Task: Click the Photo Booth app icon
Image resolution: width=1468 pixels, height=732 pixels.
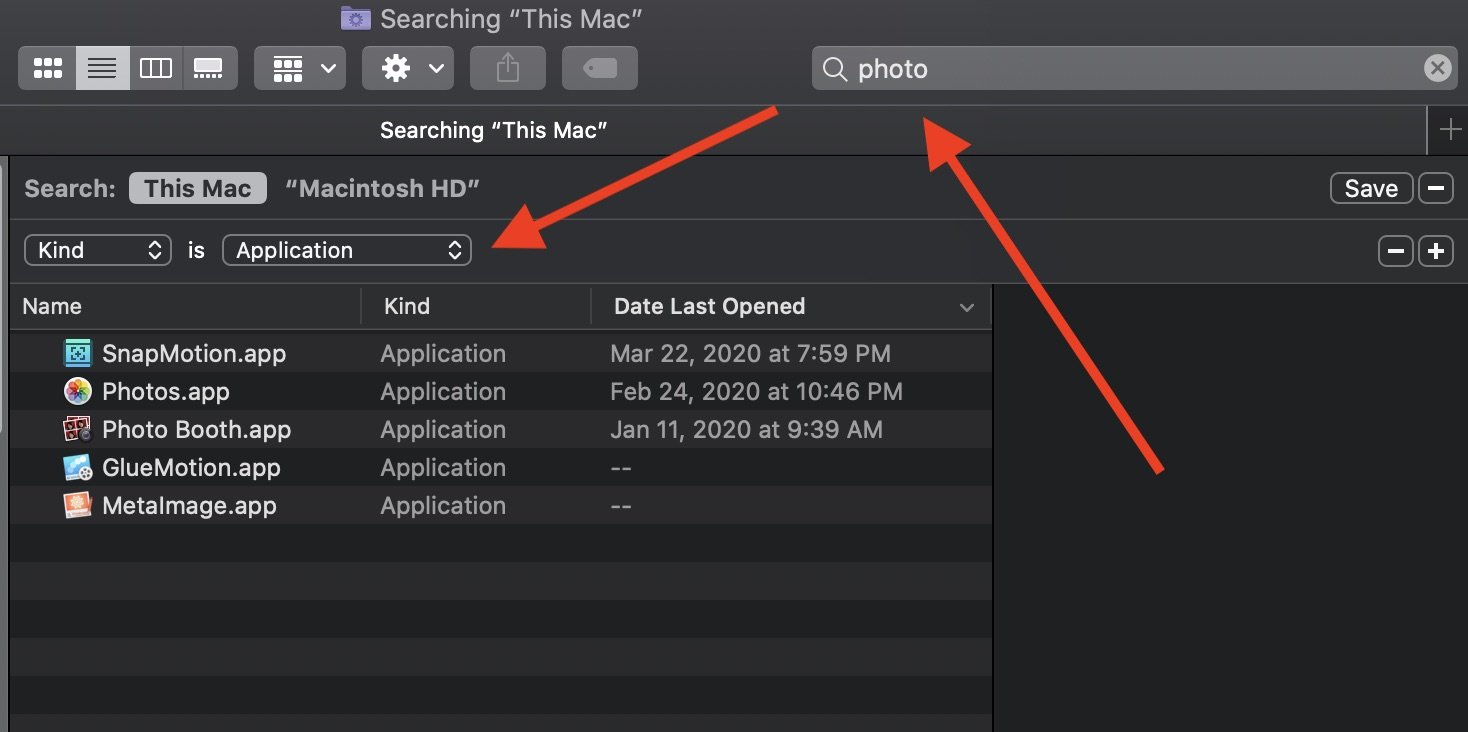Action: click(78, 429)
